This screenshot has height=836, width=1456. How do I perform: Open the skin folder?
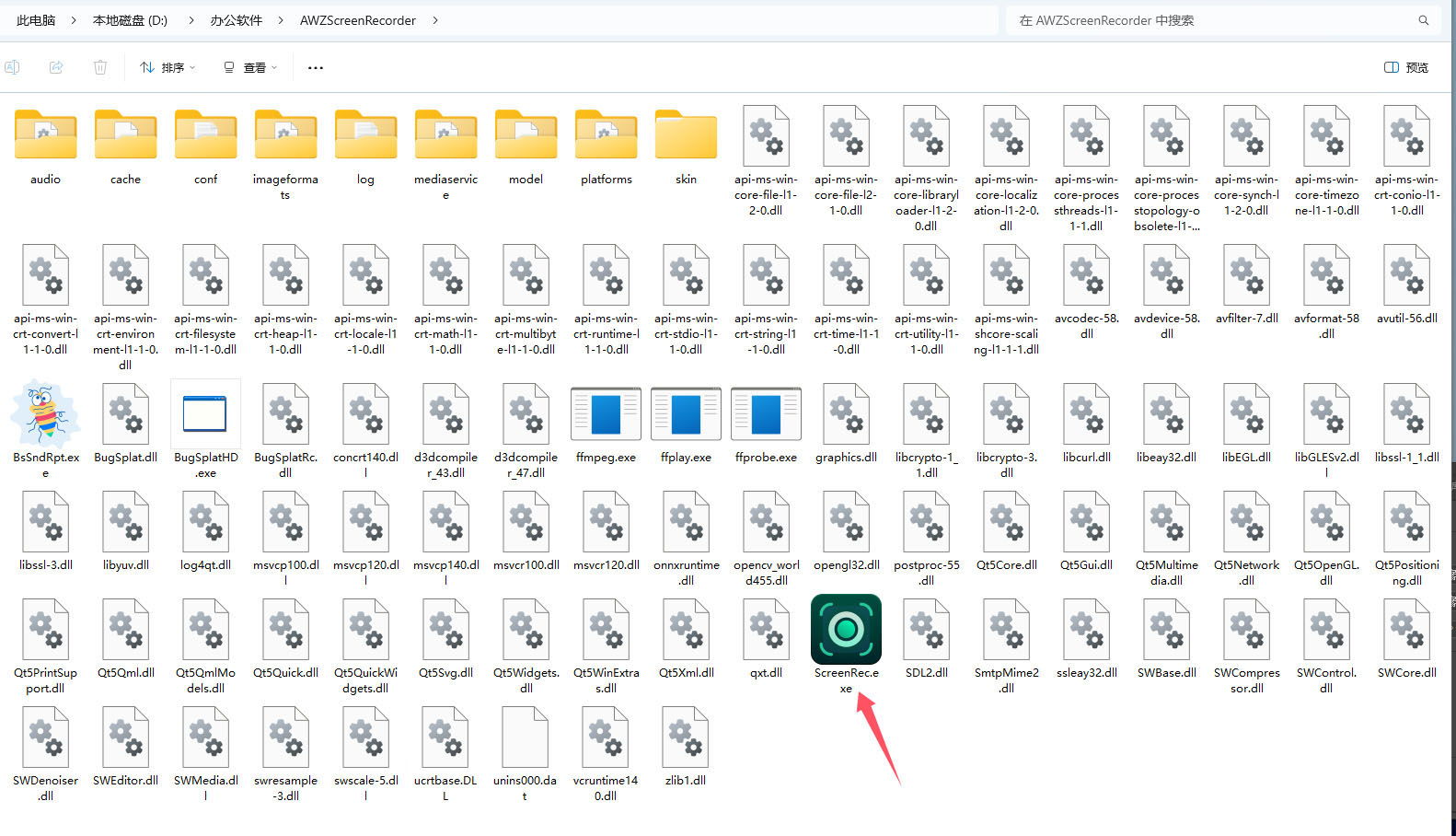click(x=686, y=134)
